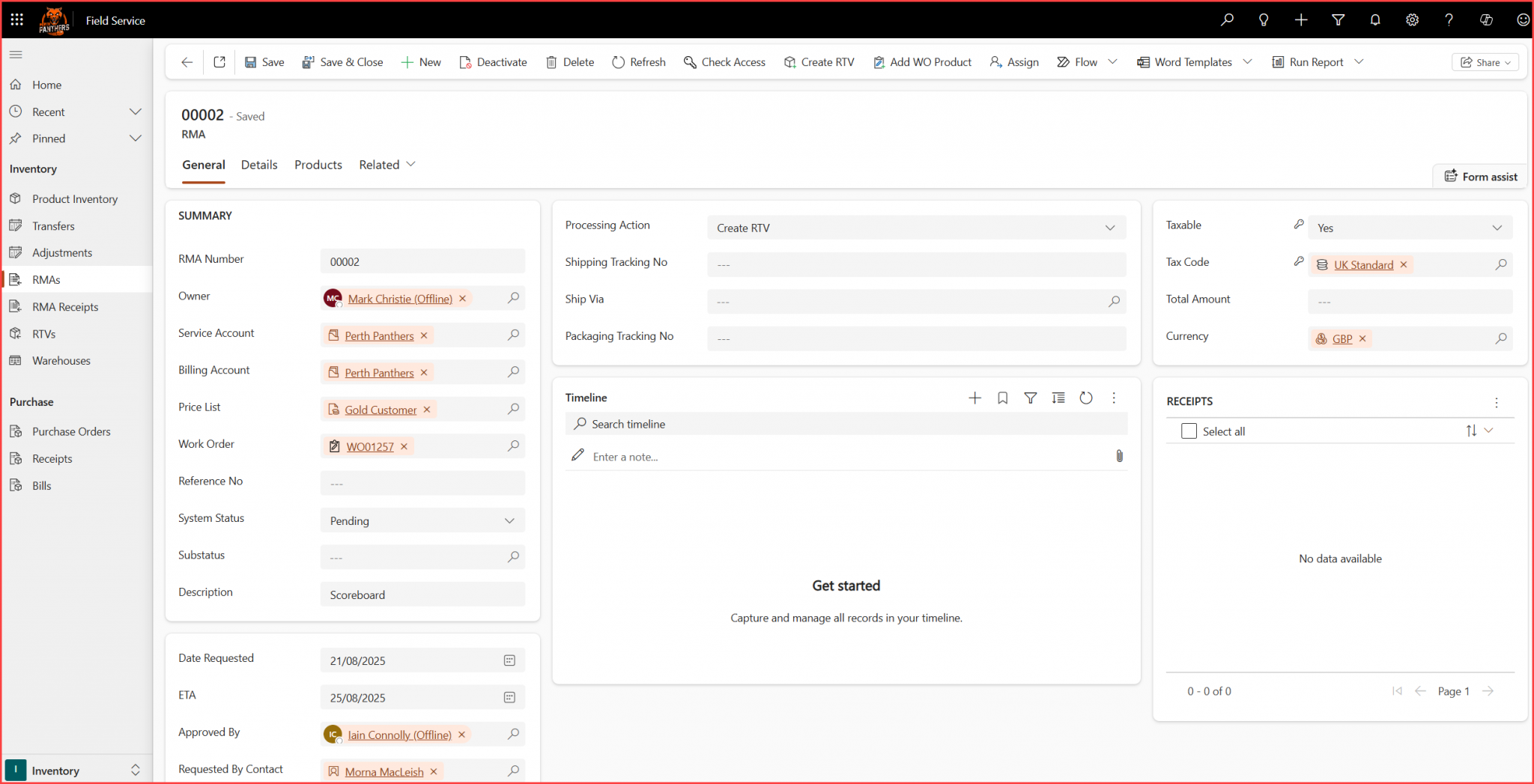Expand the Taxable dropdown

pyautogui.click(x=1497, y=228)
